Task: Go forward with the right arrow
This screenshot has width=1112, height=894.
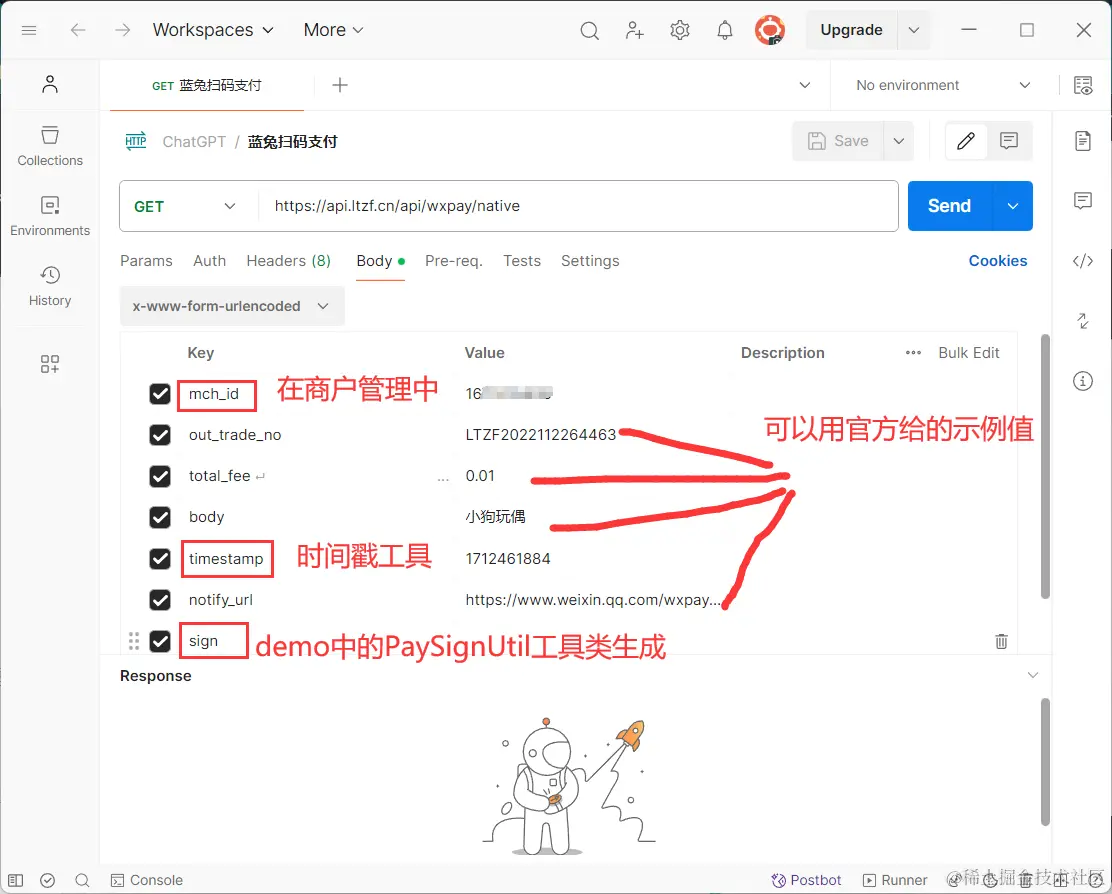Action: click(x=123, y=30)
